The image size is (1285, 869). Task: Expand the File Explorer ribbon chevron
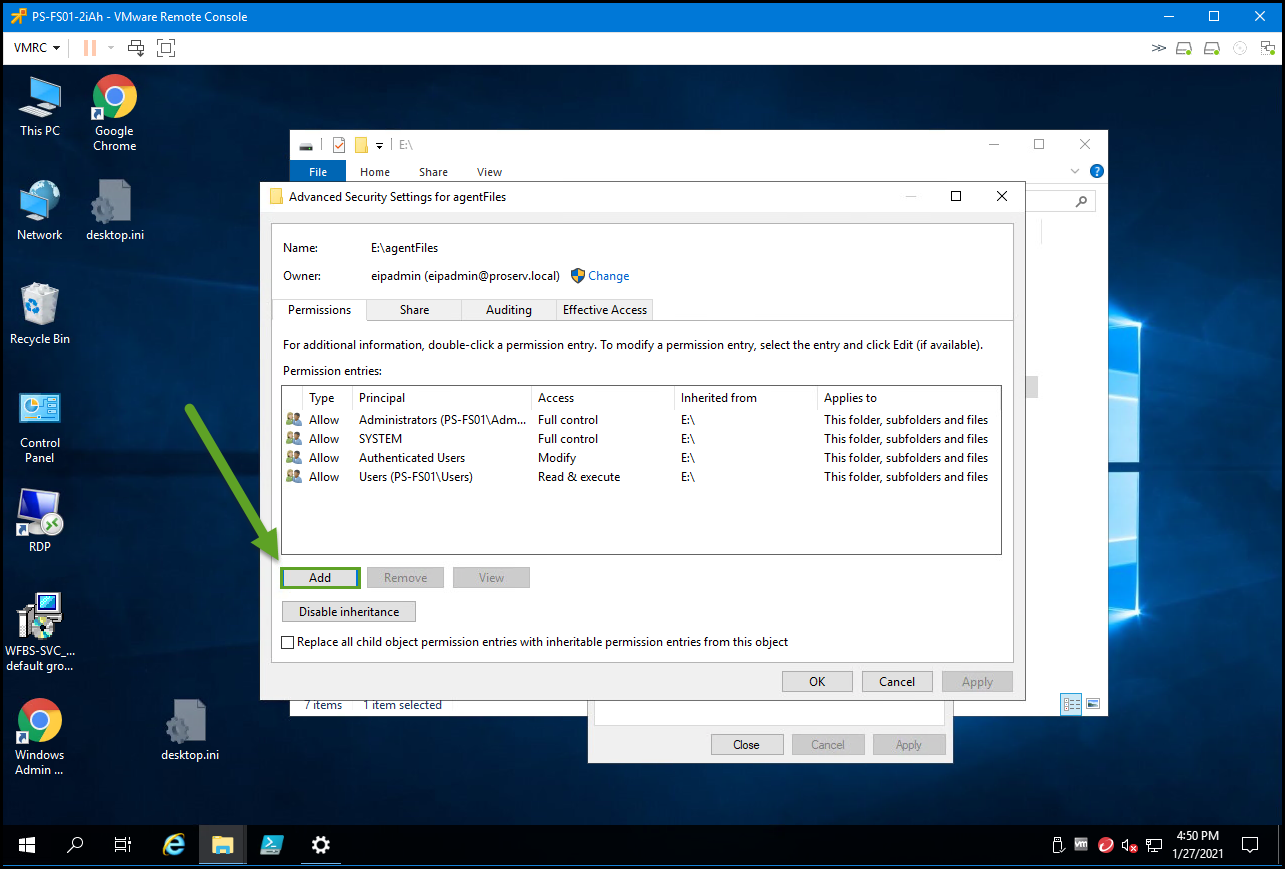pyautogui.click(x=1075, y=171)
